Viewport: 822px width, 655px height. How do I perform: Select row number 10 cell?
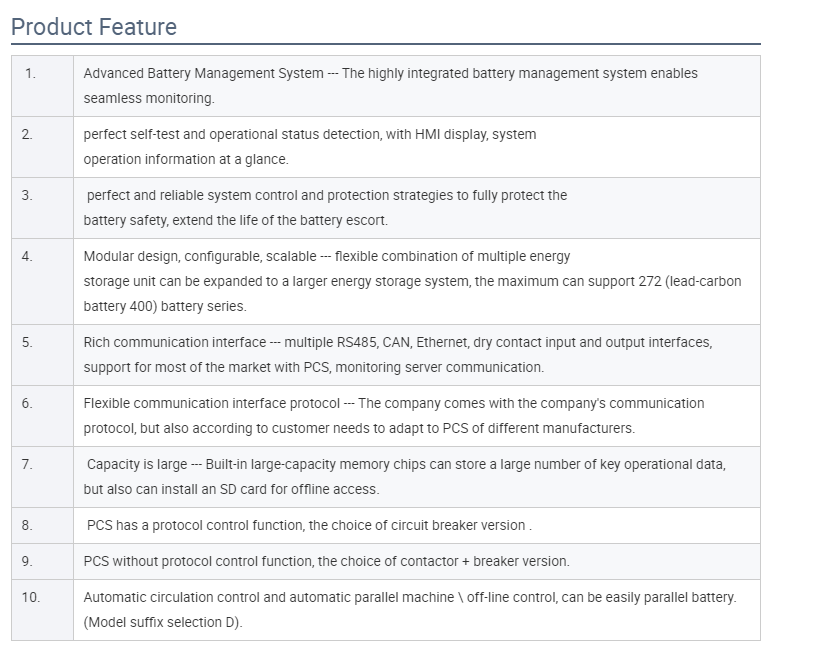point(42,609)
